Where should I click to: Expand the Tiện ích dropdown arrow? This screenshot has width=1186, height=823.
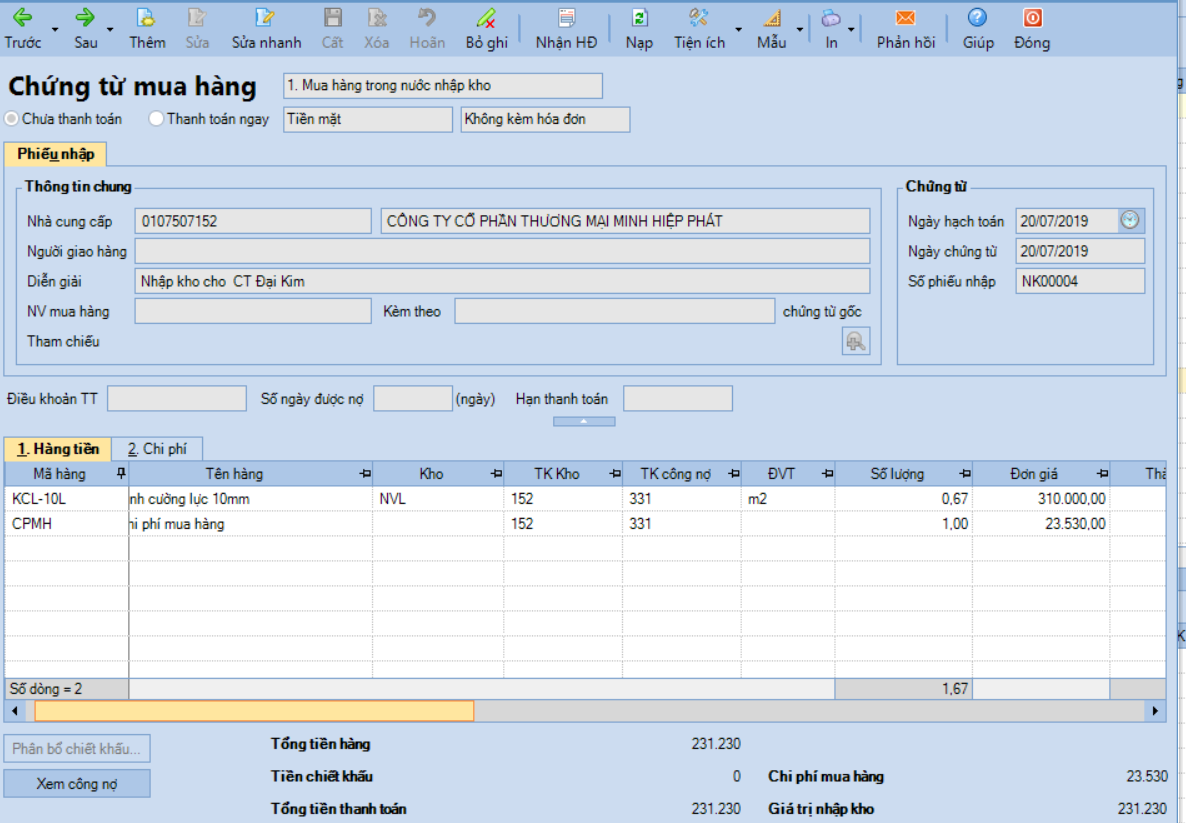(739, 30)
